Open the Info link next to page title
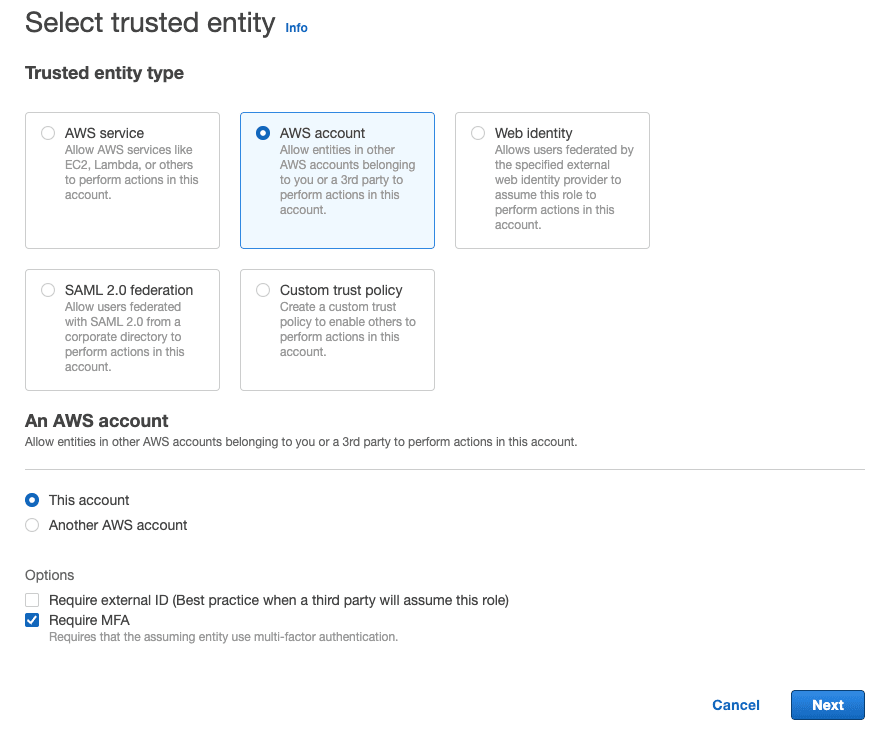 (x=296, y=28)
